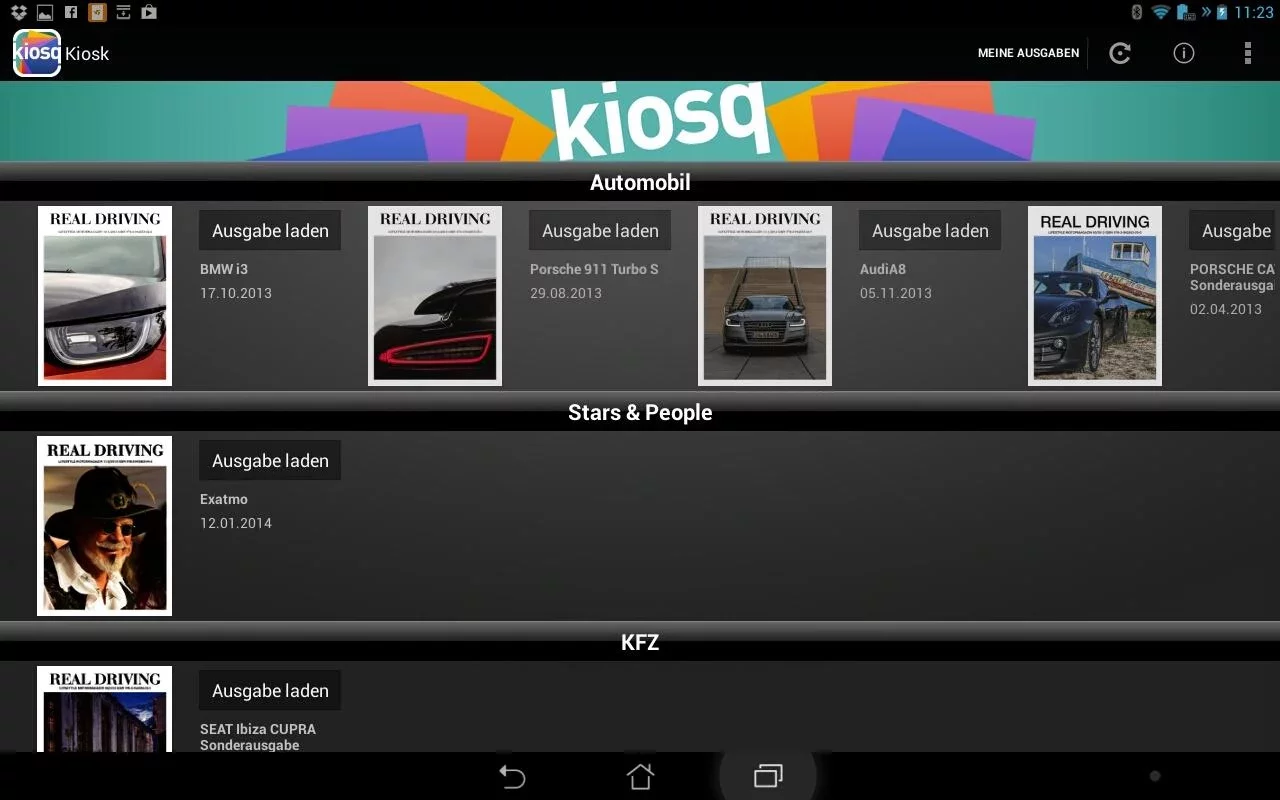This screenshot has height=800, width=1280.
Task: Click the date 17.10.2013
Action: 236,293
